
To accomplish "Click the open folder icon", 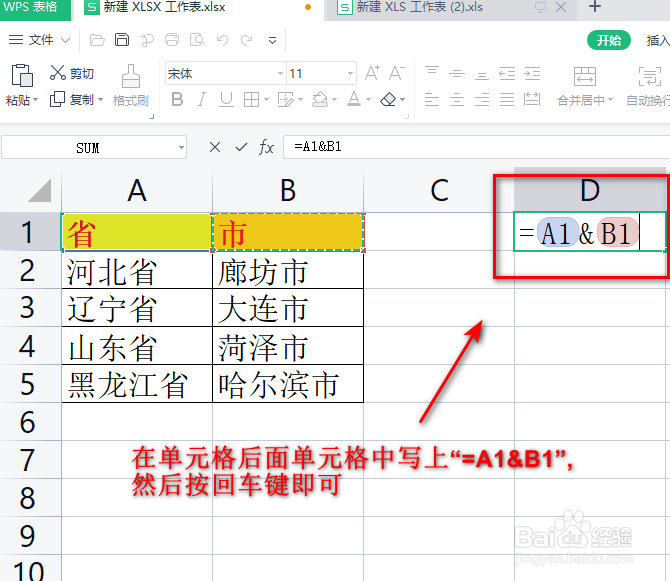I will (97, 40).
